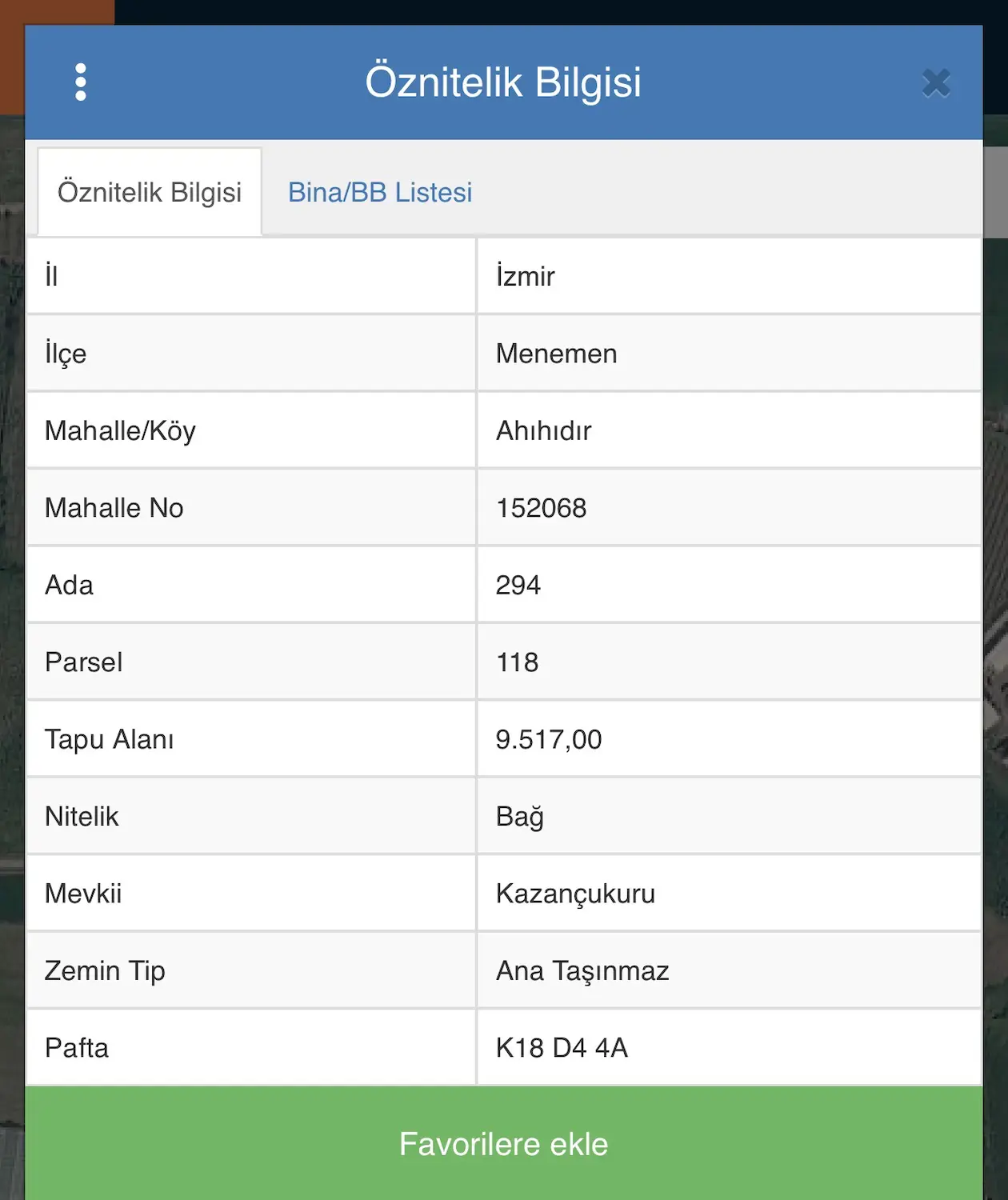Click the Ahıhıdır neighborhood value

544,430
